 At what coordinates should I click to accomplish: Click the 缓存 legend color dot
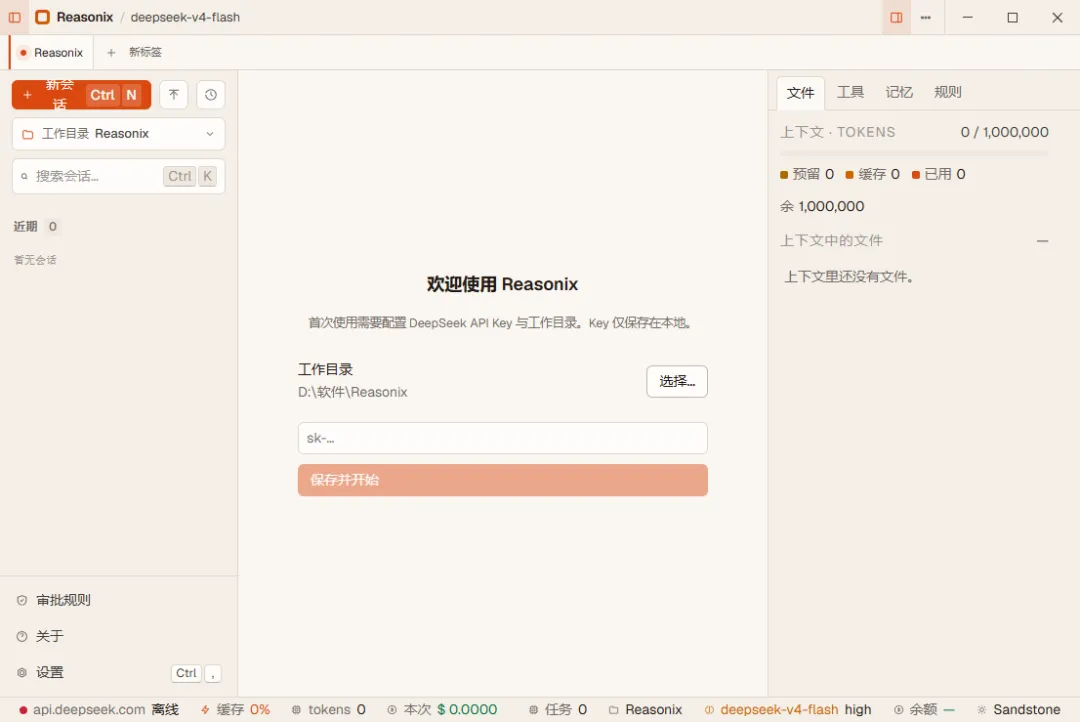849,175
